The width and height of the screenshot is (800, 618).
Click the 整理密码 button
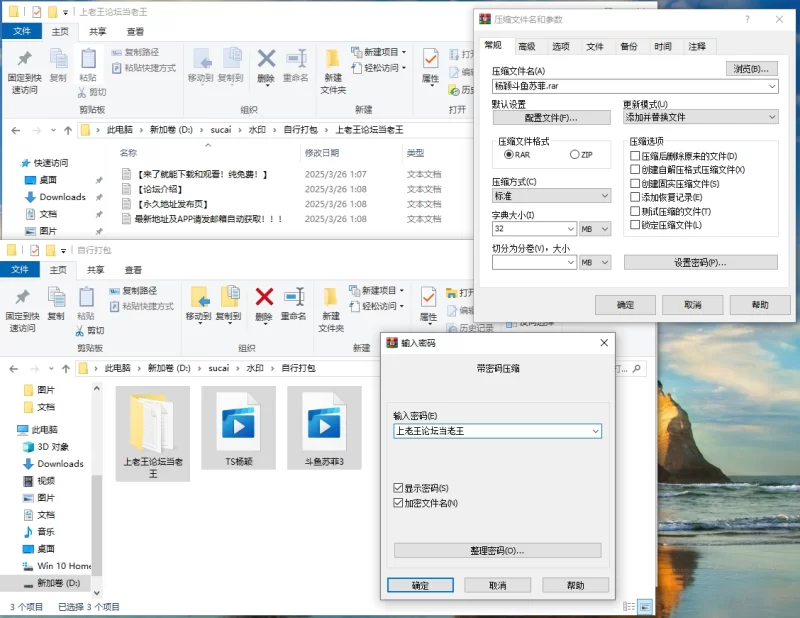pos(497,551)
